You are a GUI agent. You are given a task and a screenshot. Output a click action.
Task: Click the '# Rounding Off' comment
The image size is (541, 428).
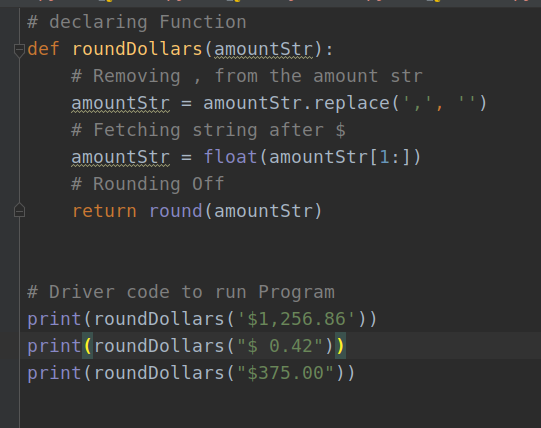coord(148,184)
